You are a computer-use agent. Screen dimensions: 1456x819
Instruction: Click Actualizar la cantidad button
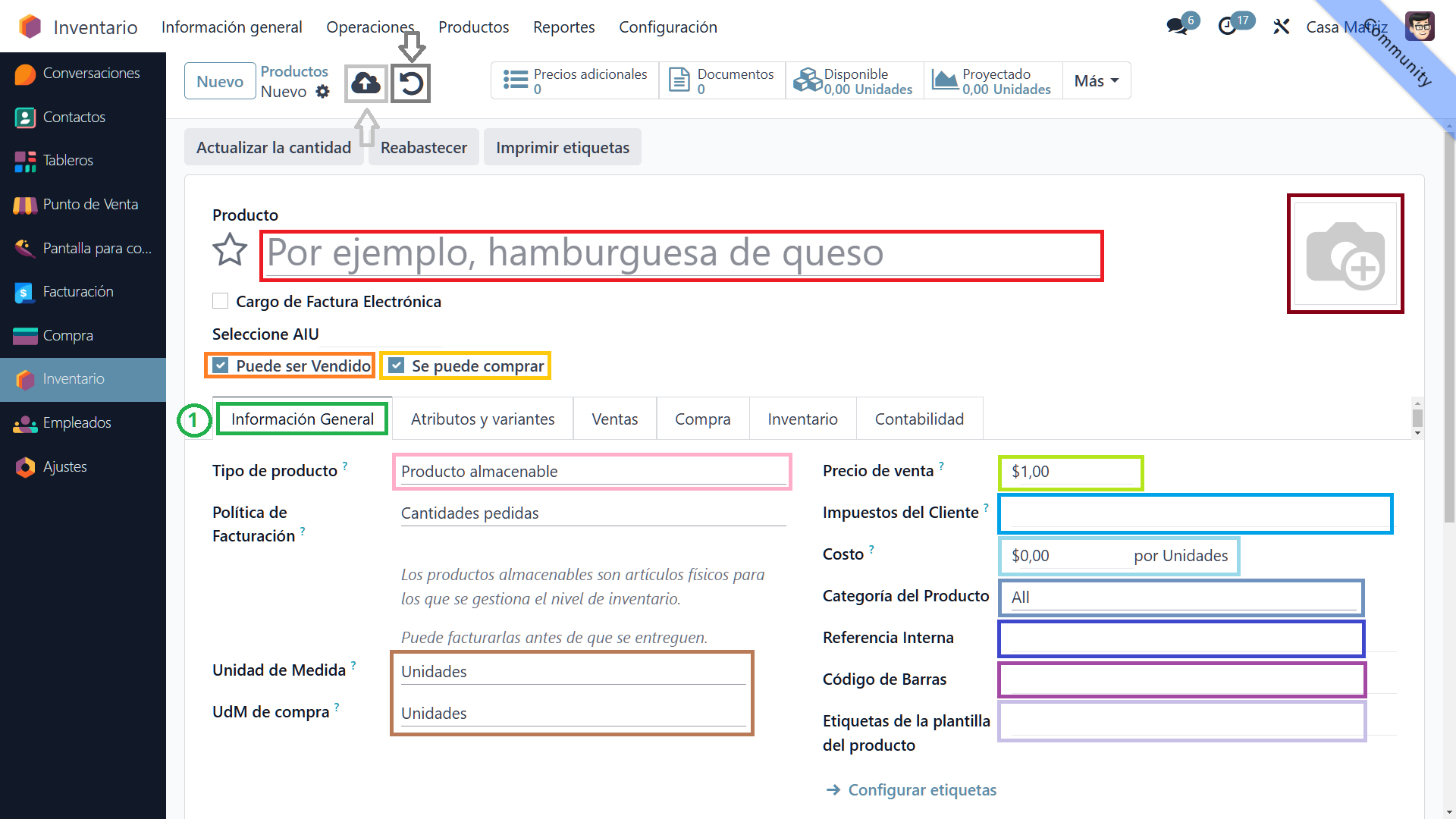274,147
